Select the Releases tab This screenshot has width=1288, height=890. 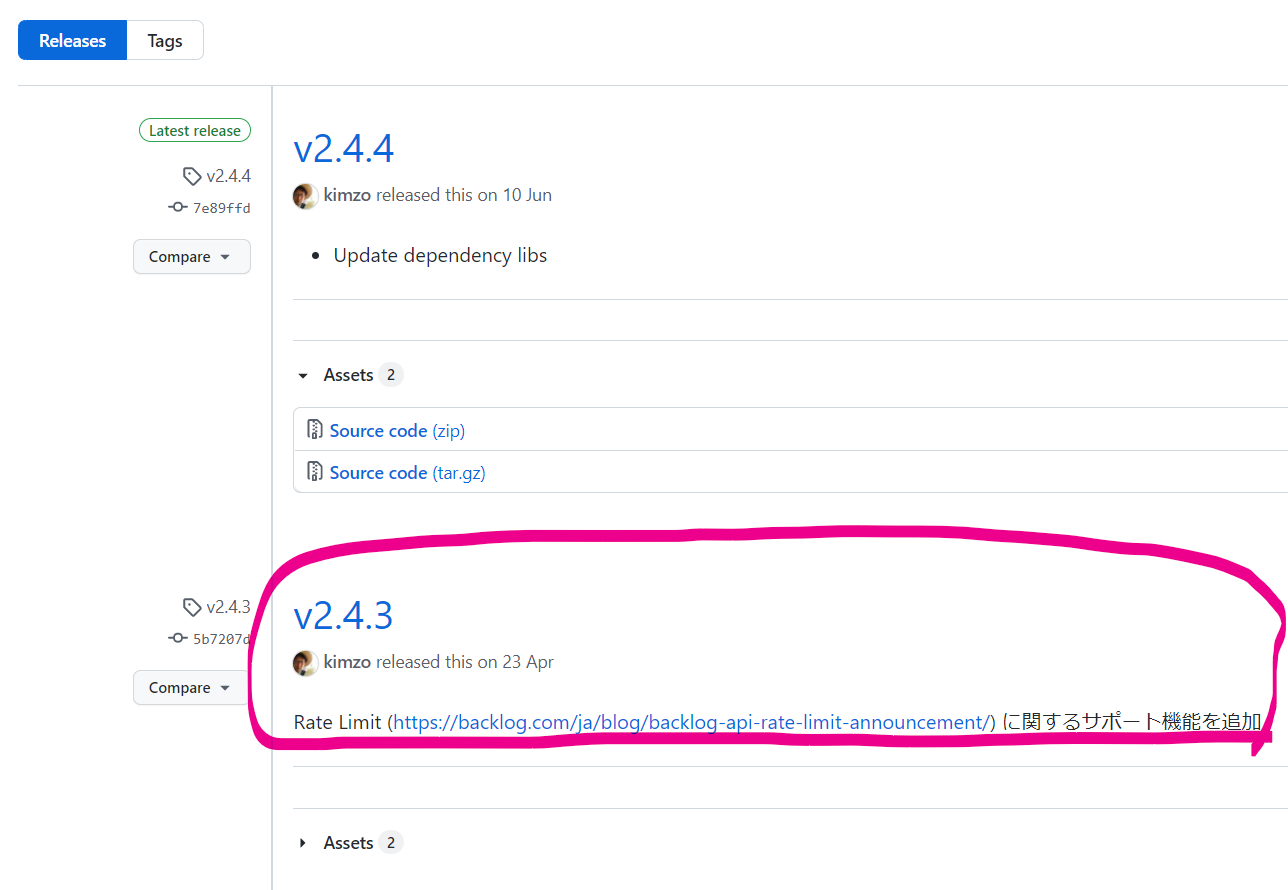(71, 40)
